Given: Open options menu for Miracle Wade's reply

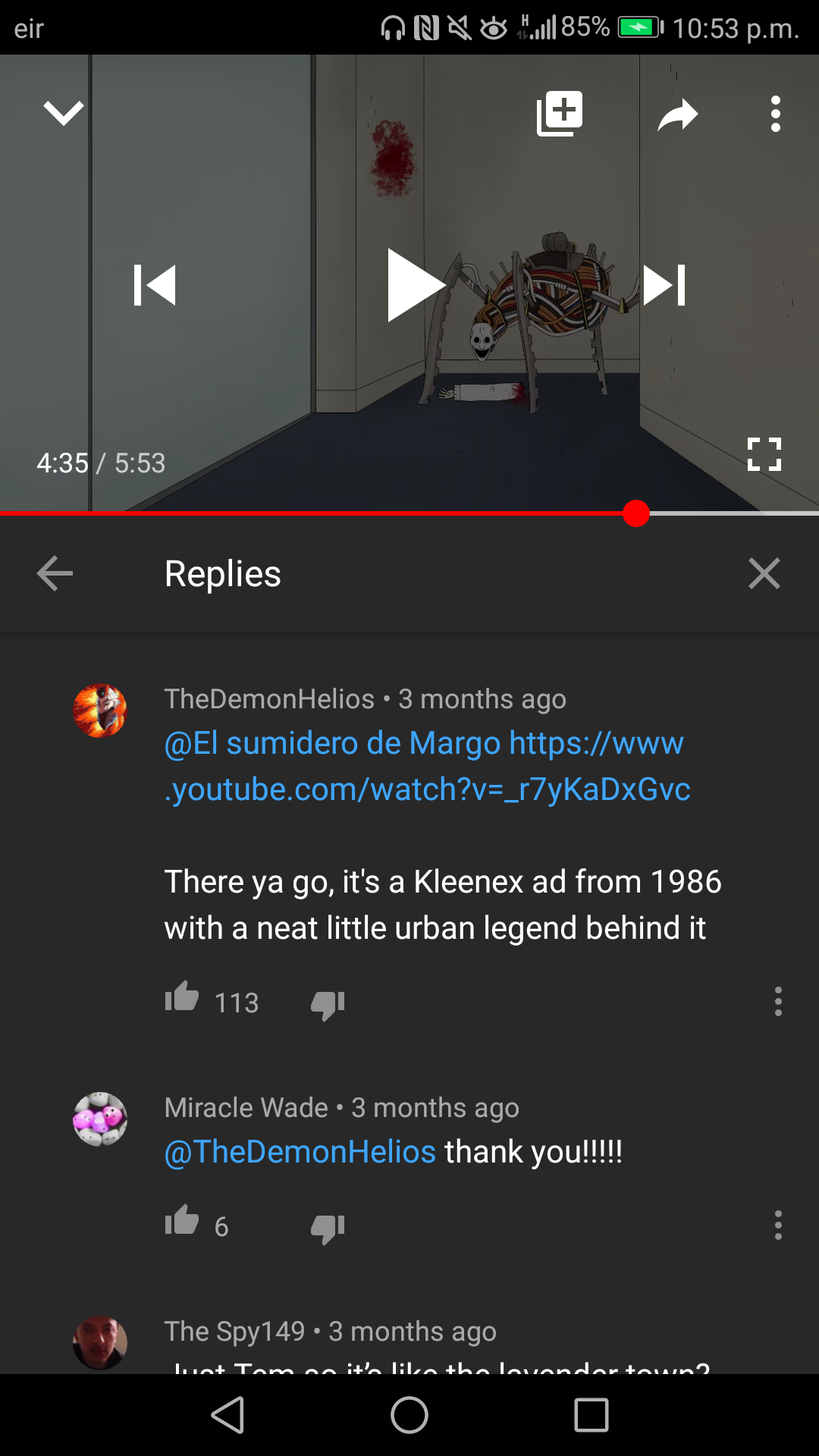Looking at the screenshot, I should [778, 1225].
